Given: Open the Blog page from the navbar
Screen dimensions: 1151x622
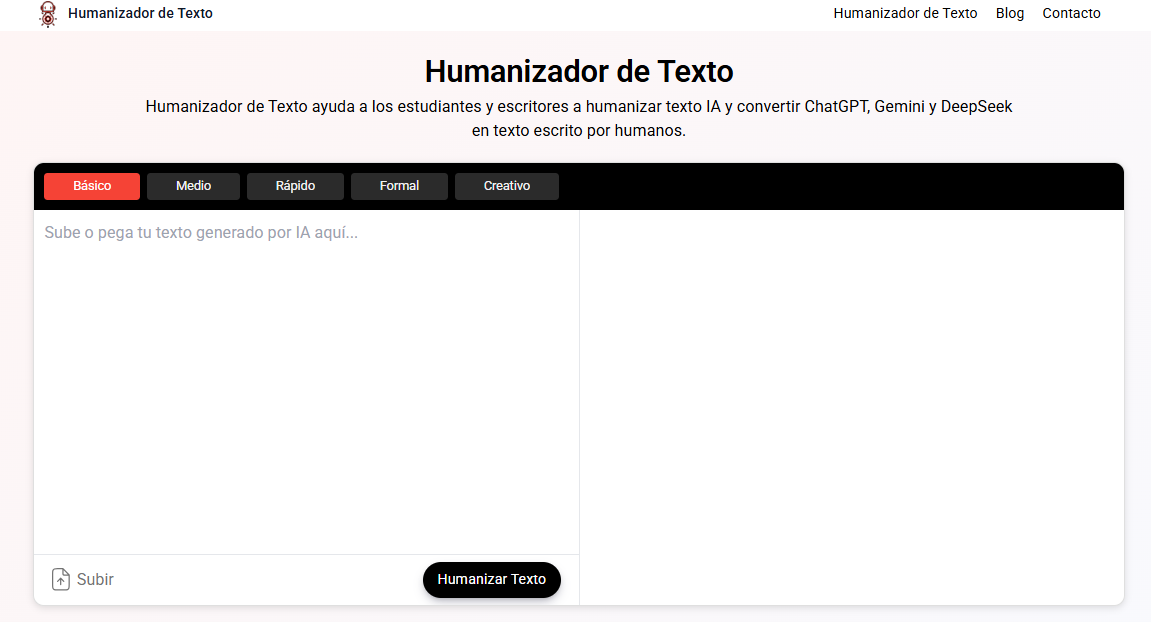Looking at the screenshot, I should (x=1009, y=13).
